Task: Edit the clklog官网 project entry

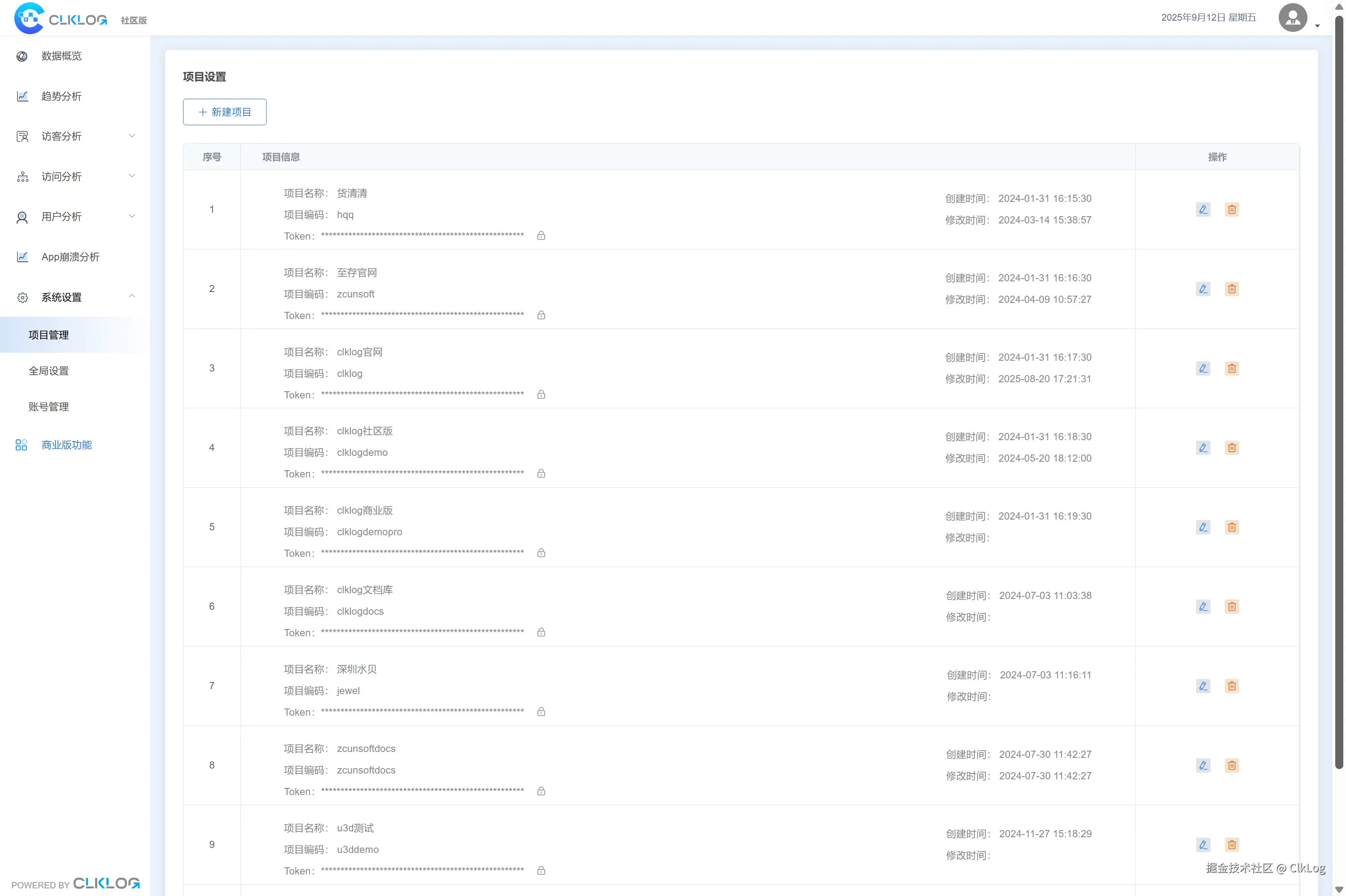Action: 1202,368
